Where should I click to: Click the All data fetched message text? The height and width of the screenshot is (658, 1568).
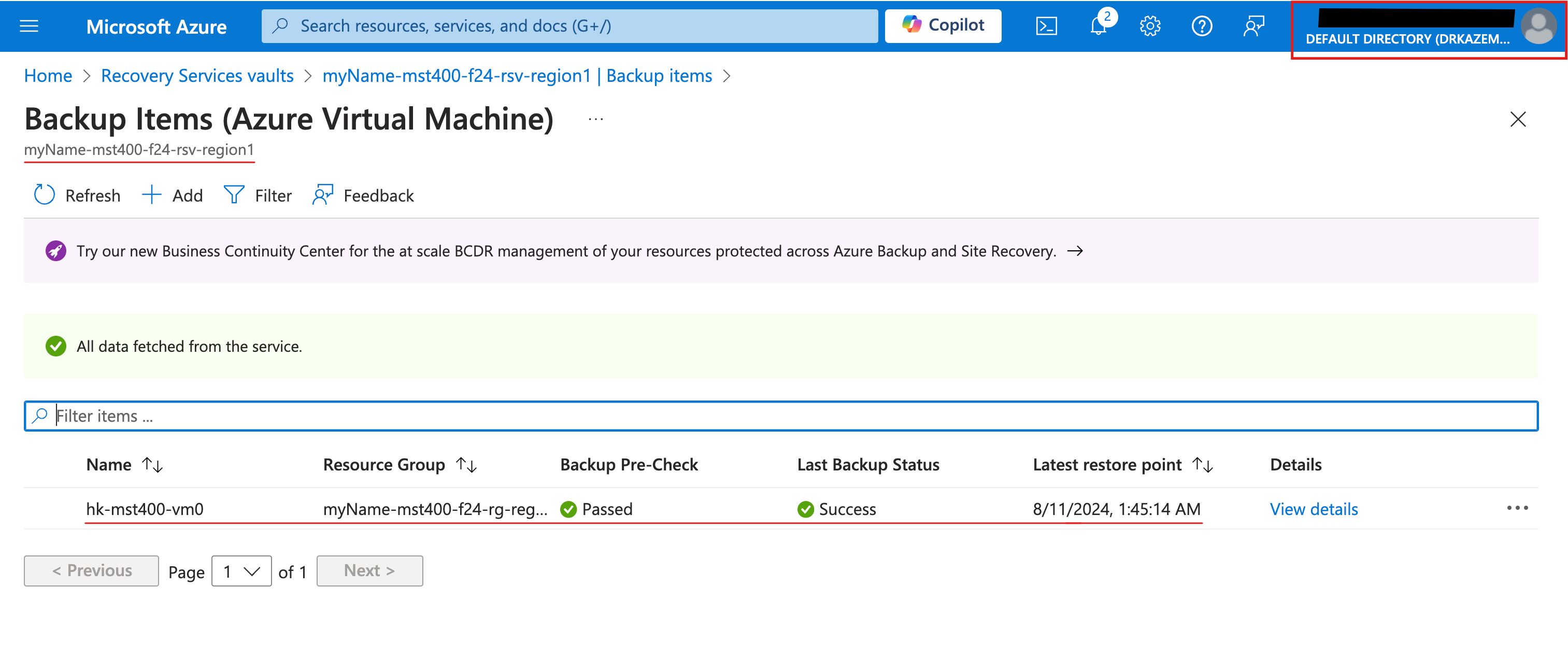point(189,346)
